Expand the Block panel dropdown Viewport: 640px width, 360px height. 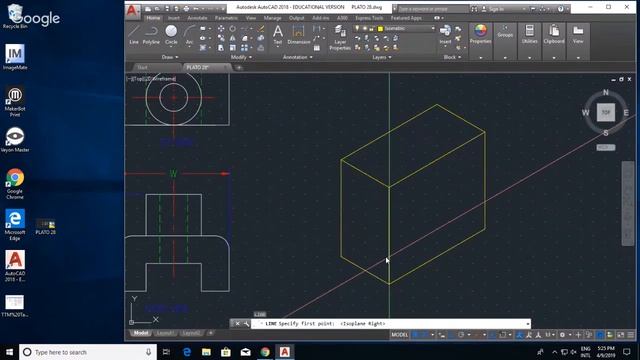pos(452,57)
